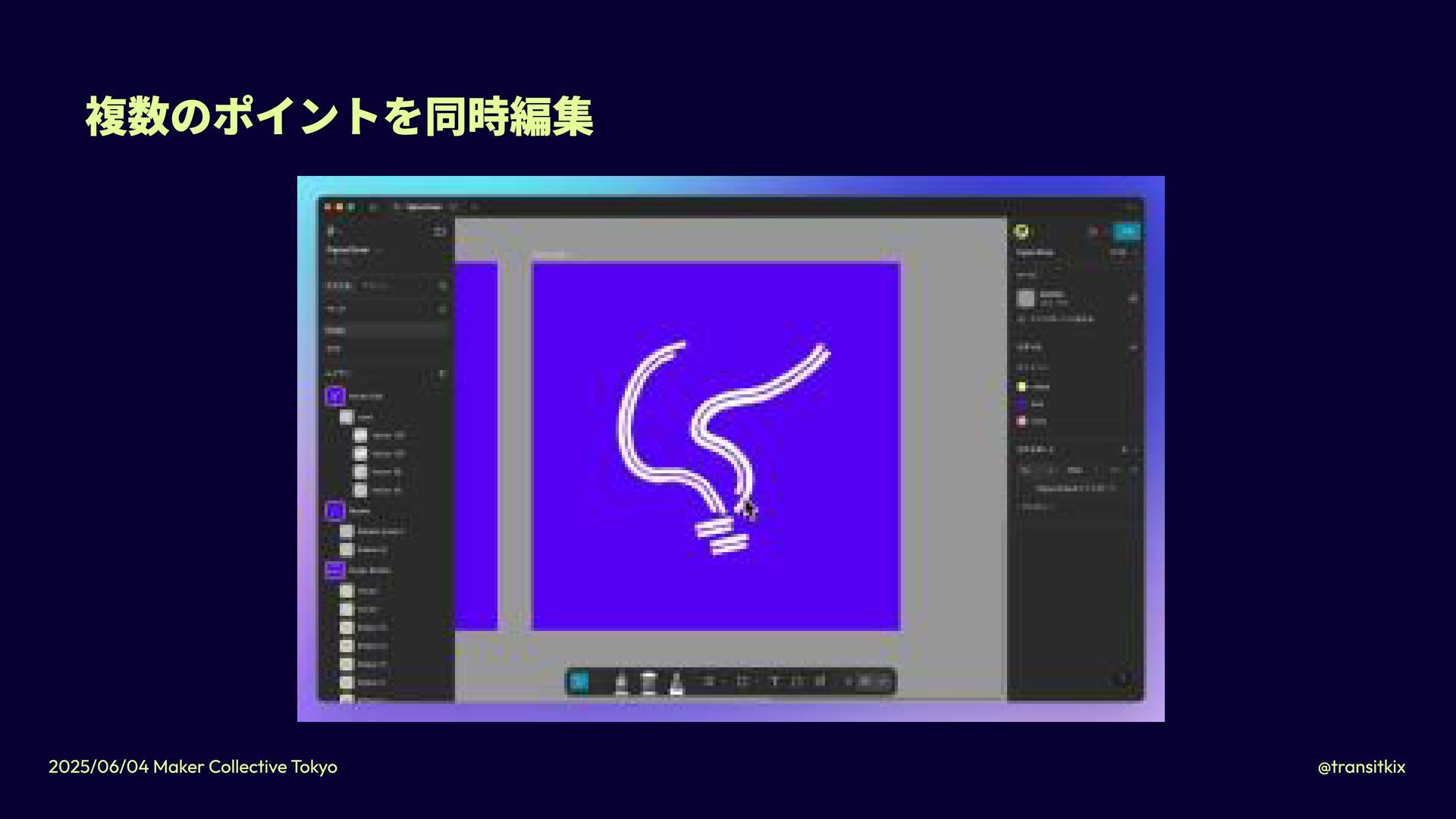Image resolution: width=1456 pixels, height=819 pixels.
Task: Select the blue highlighted Move tool in bottom toolbar
Action: 579,681
